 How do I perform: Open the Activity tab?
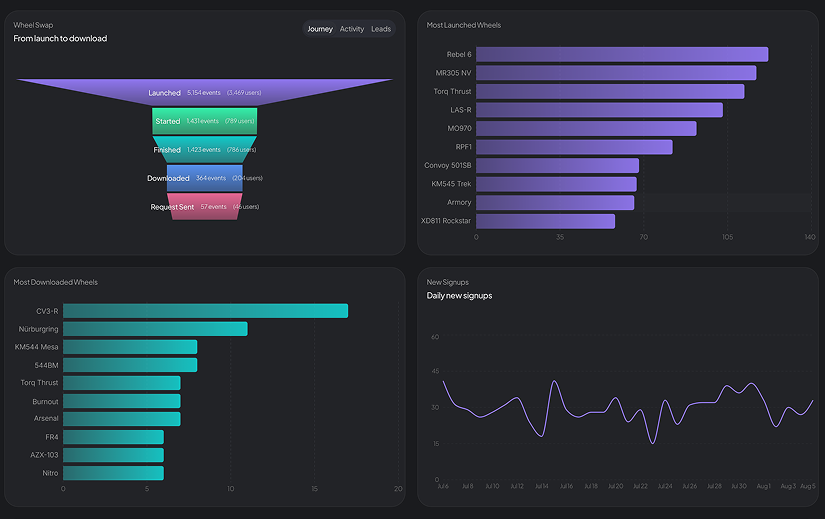point(351,29)
